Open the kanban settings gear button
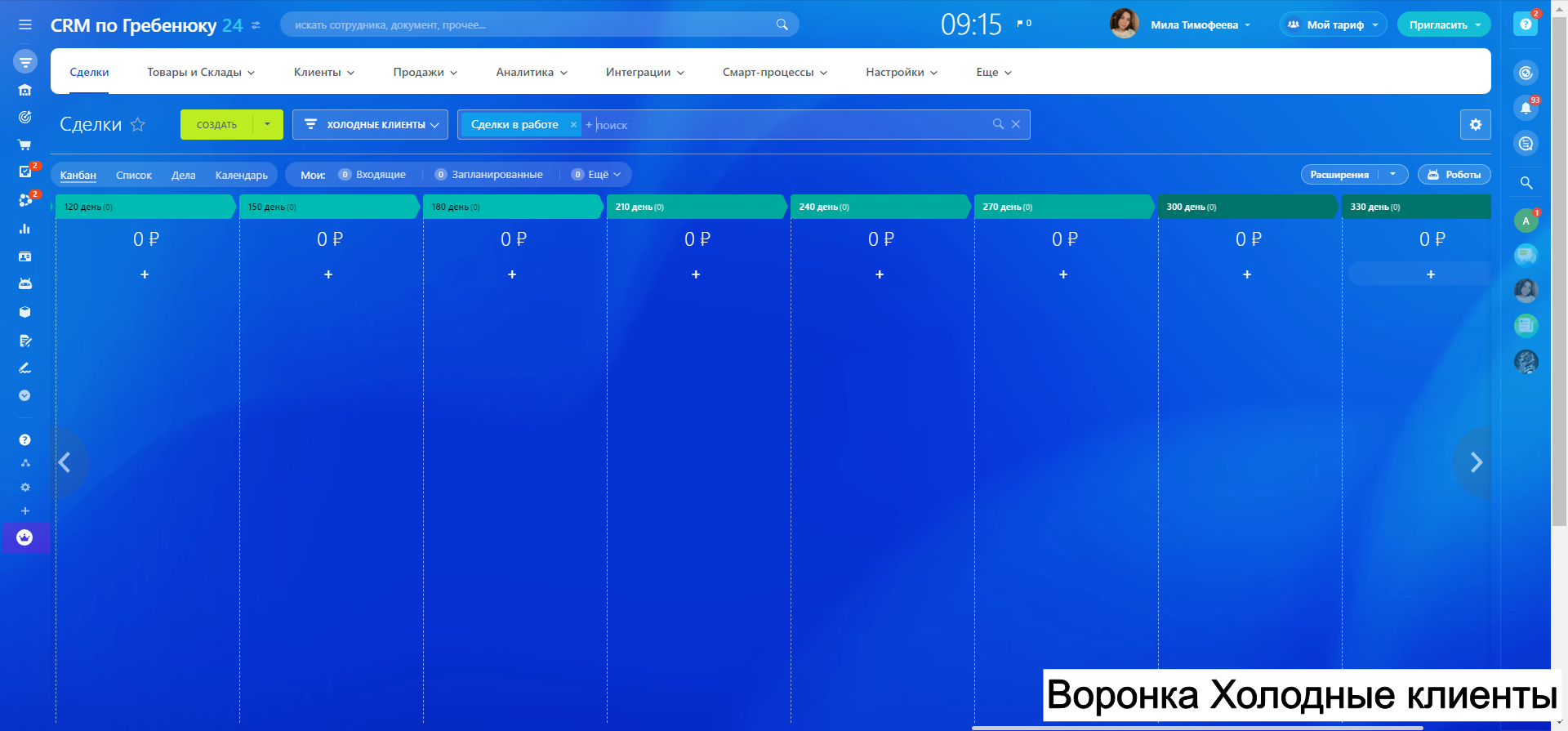 [x=1475, y=124]
